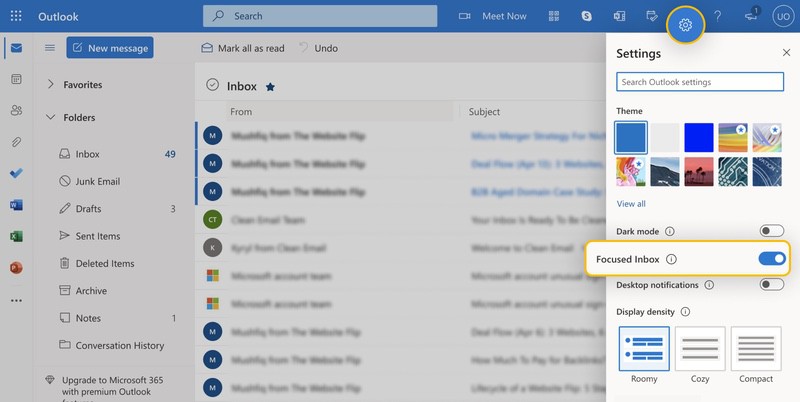Open My Day calendar-check icon
This screenshot has width=800, height=402.
tap(652, 16)
